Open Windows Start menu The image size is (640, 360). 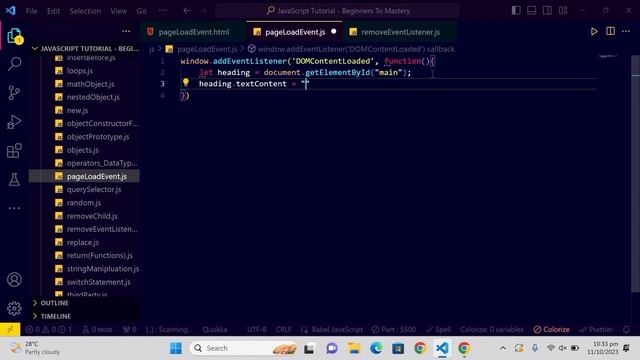point(176,348)
